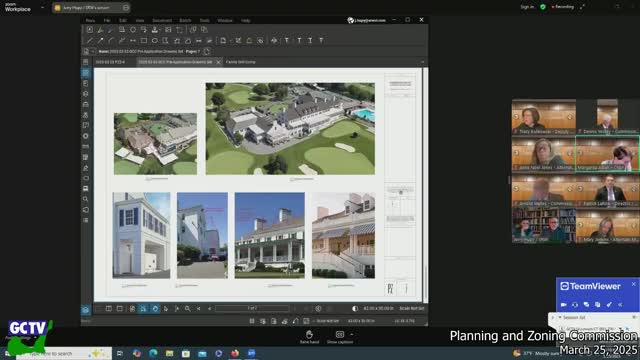Click the large aerial clubhouse rendering

click(x=290, y=129)
